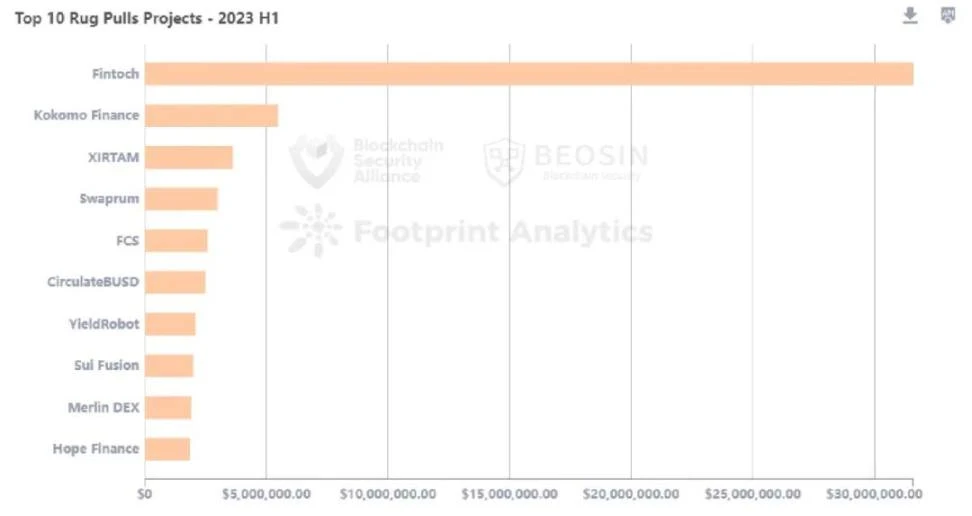Click the $15,000,000.00 axis tick label
The width and height of the screenshot is (972, 516).
[x=509, y=494]
